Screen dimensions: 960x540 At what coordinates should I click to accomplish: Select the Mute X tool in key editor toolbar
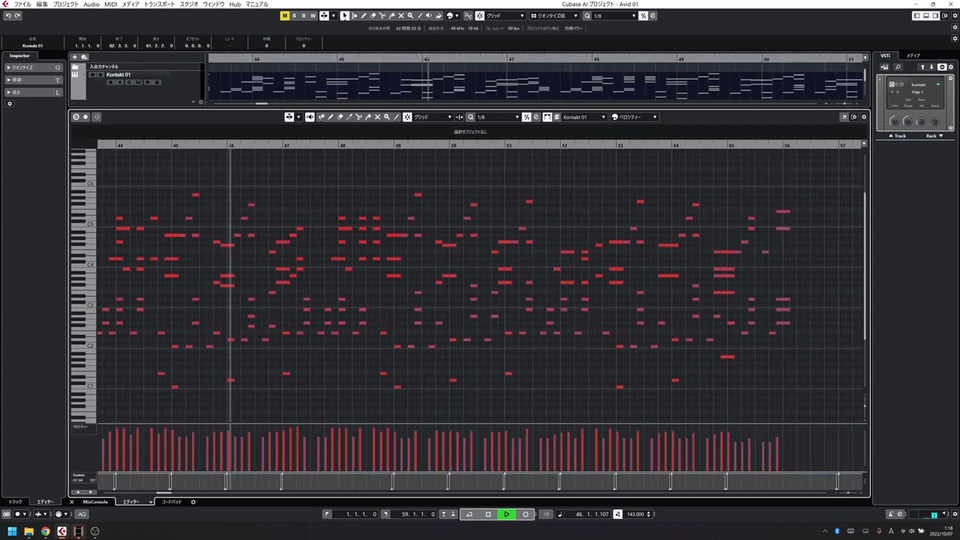(377, 117)
